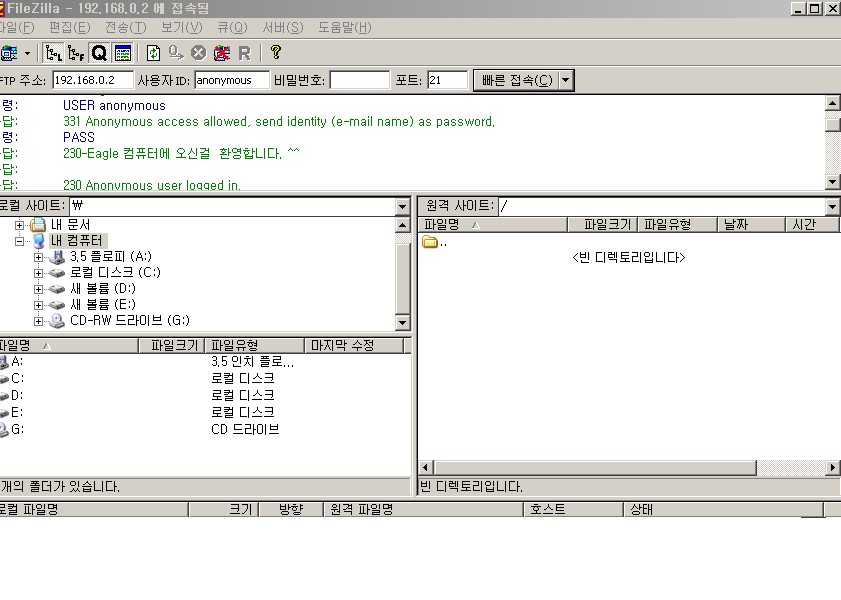Open the 서버(S) menu

[283, 27]
